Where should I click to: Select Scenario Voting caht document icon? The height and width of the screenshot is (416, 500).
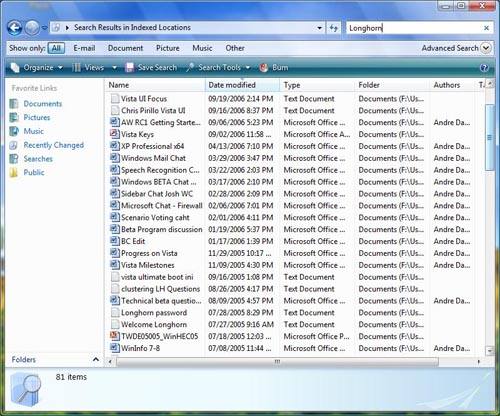[115, 217]
